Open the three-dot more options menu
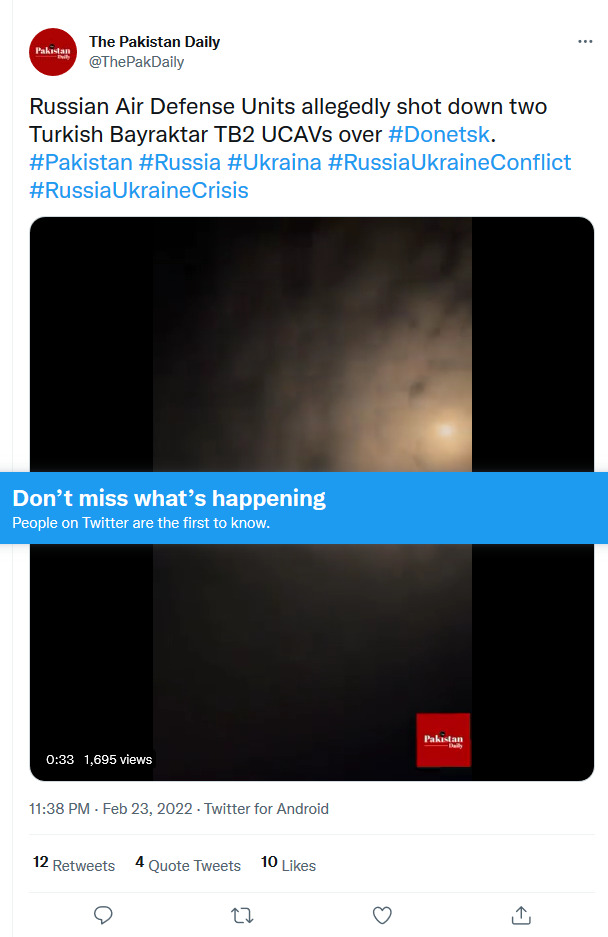608x937 pixels. tap(585, 41)
